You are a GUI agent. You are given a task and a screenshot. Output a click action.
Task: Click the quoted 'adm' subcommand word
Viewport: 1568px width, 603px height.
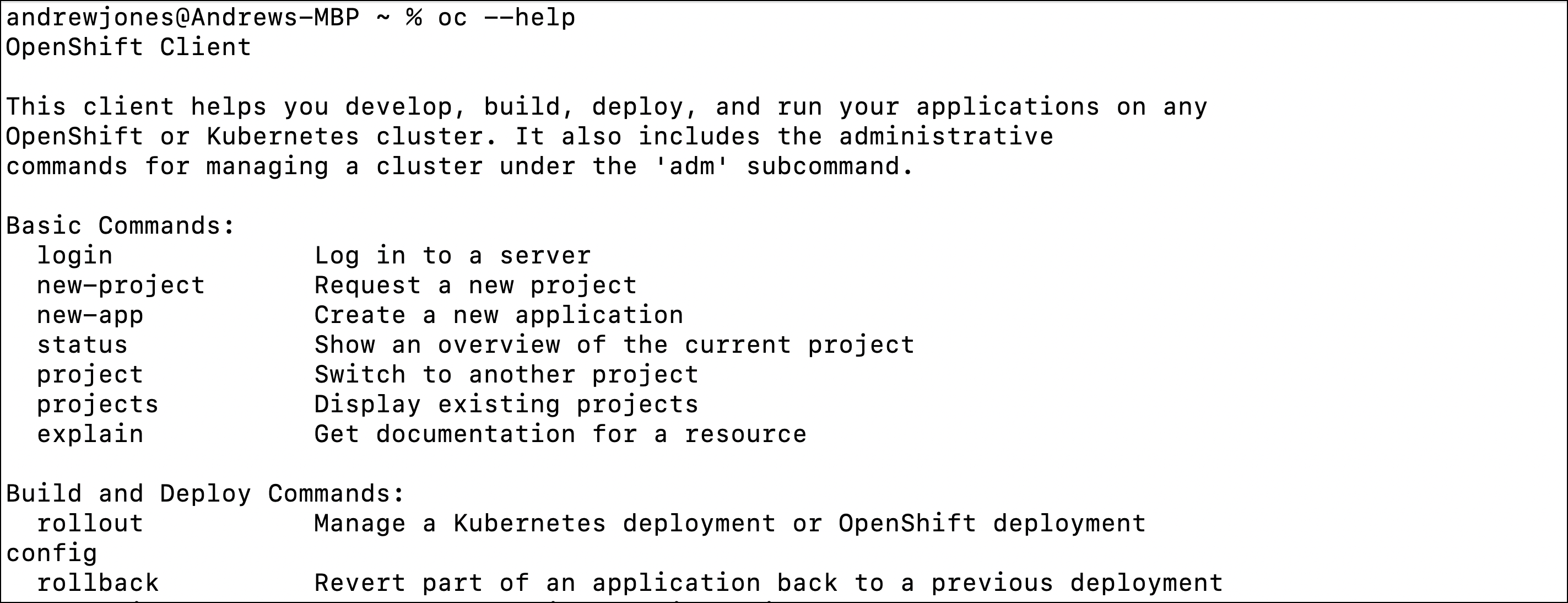pyautogui.click(x=691, y=166)
